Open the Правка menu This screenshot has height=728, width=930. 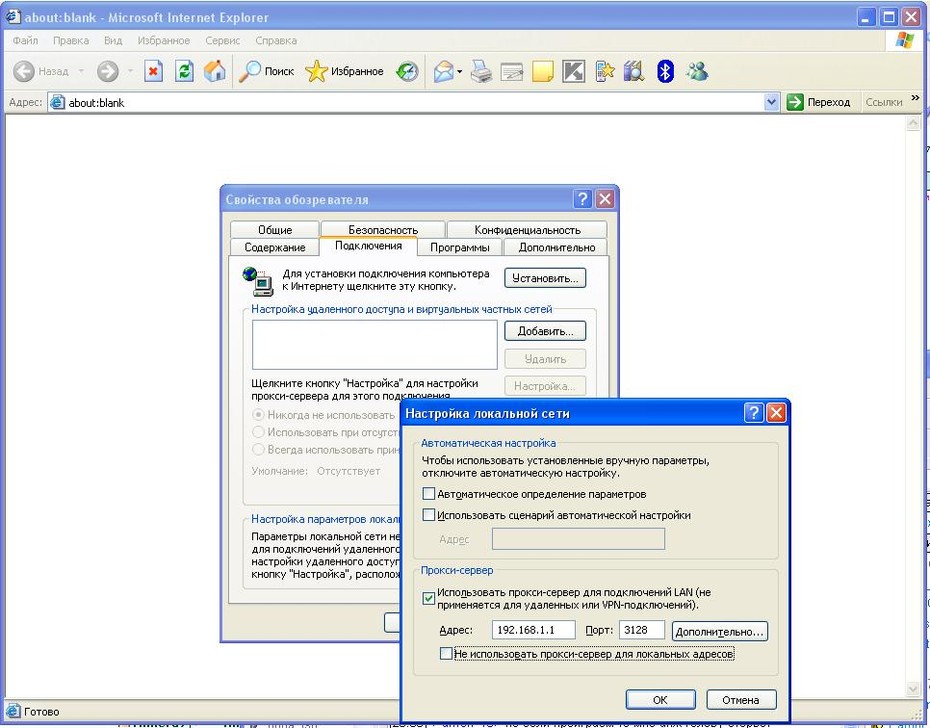click(71, 40)
